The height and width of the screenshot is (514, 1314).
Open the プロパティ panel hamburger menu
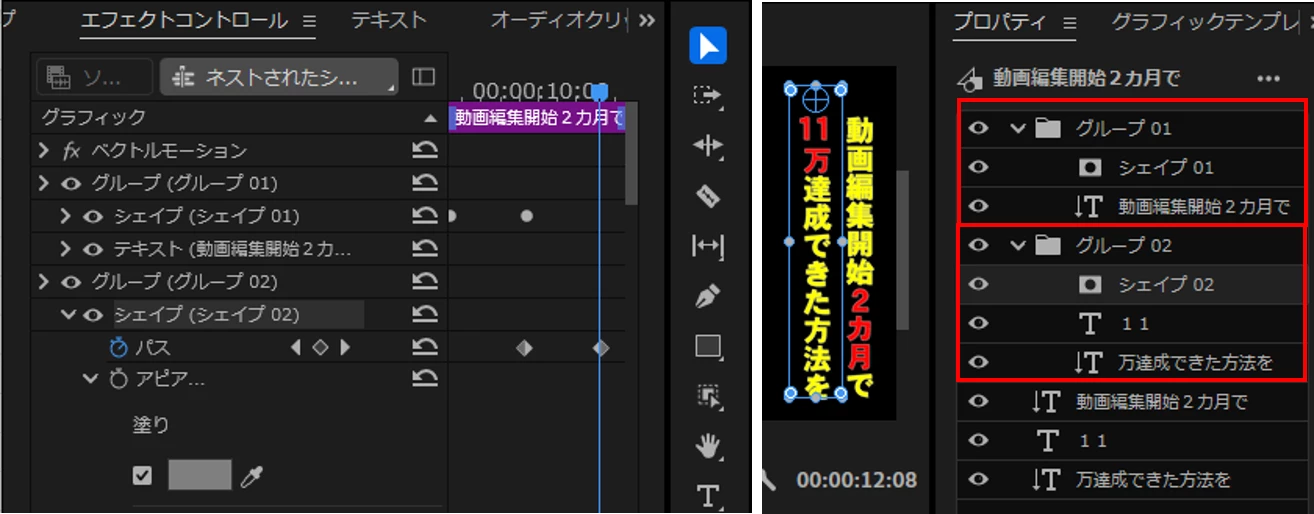[1069, 22]
